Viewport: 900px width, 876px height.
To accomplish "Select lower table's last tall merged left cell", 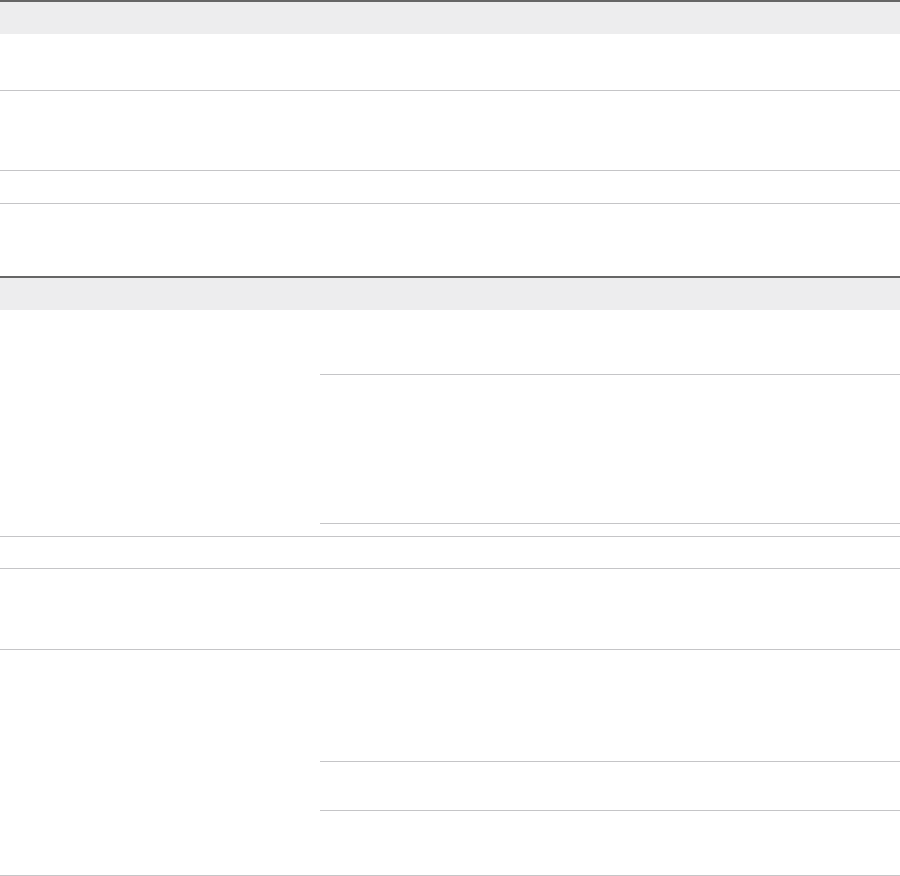I will point(160,763).
